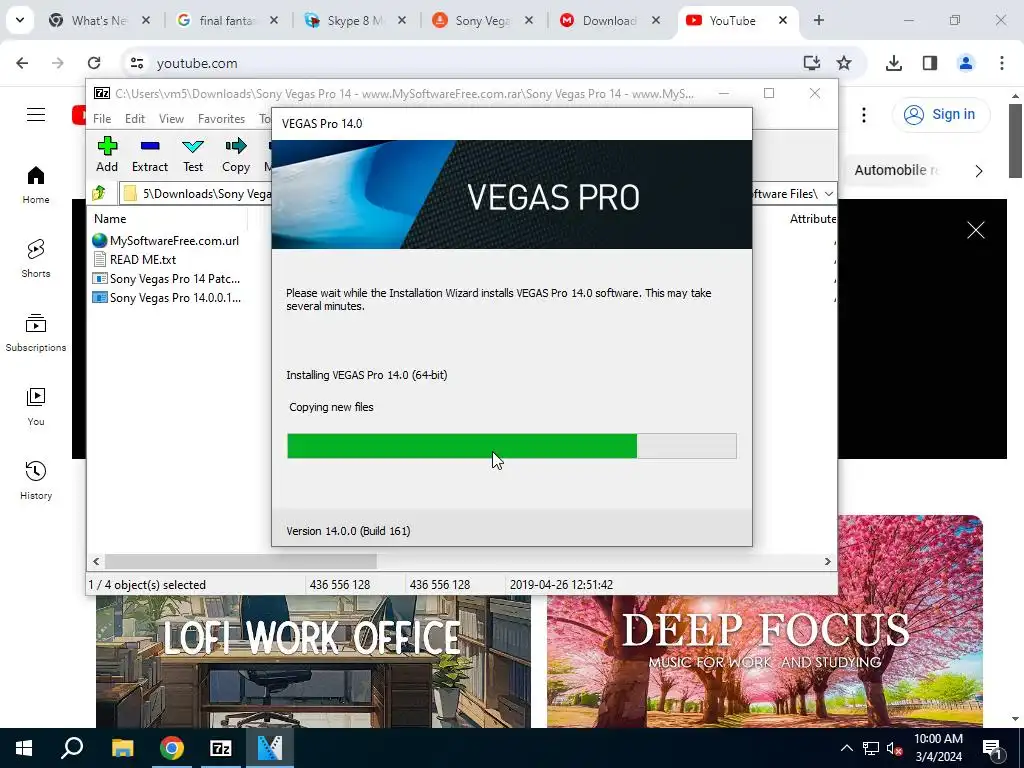
Task: Close the YouTube browser tab
Action: [782, 21]
